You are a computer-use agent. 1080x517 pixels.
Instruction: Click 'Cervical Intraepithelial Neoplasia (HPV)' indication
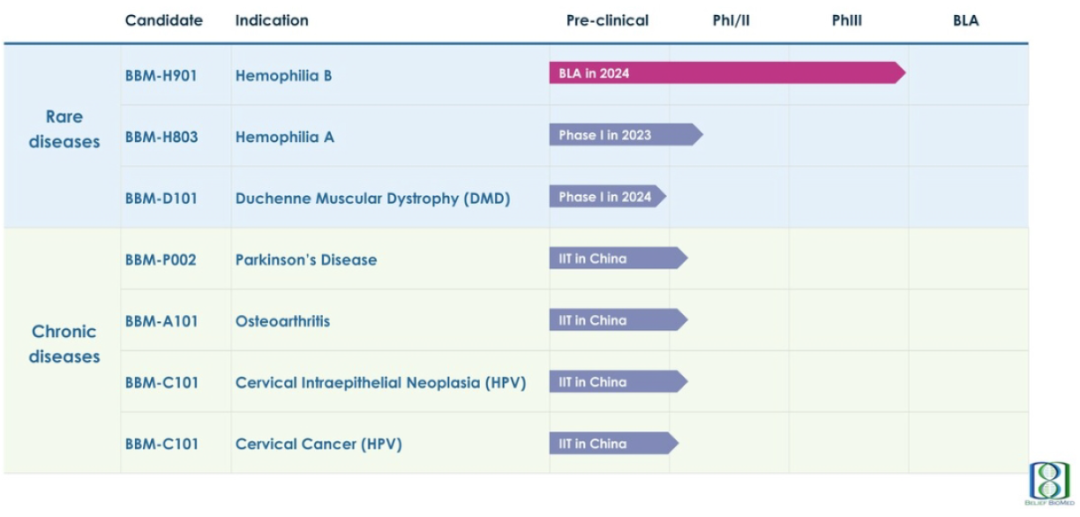380,383
